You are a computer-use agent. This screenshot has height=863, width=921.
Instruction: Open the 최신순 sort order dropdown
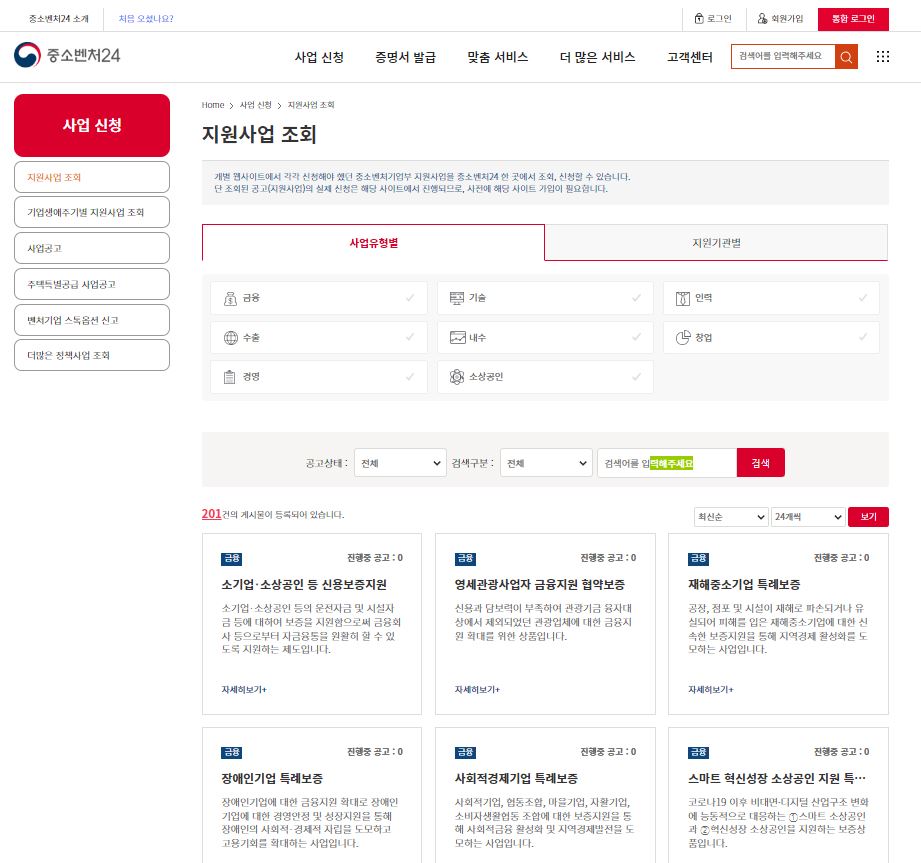[x=731, y=516]
